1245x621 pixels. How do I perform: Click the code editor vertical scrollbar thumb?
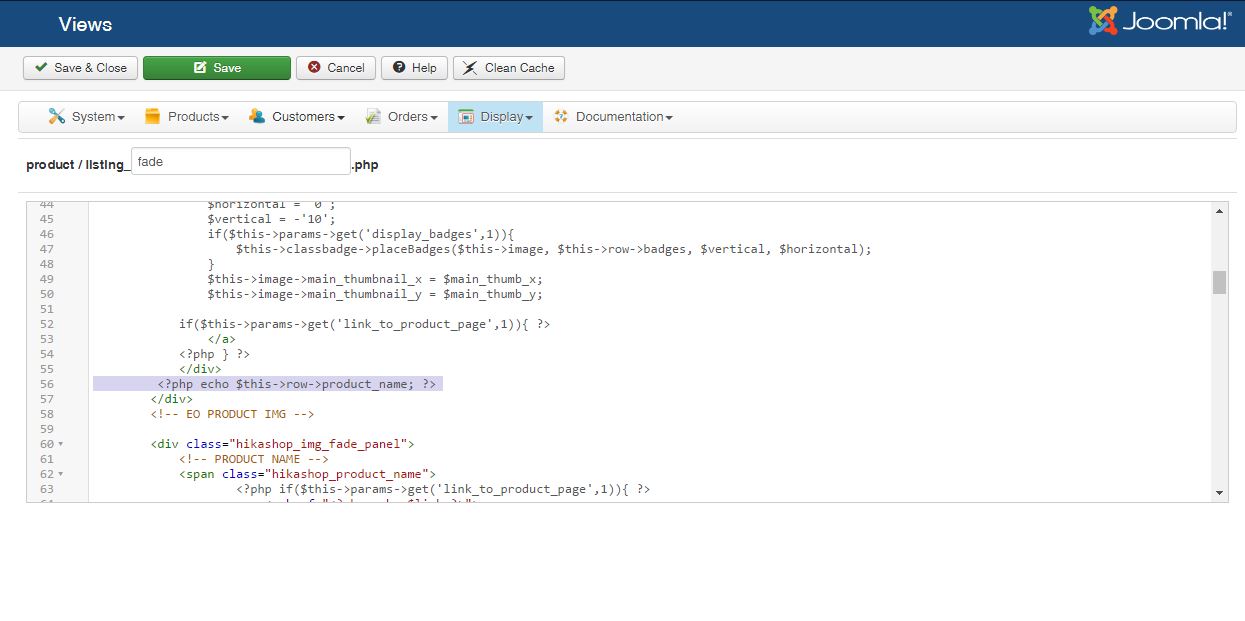click(x=1219, y=282)
